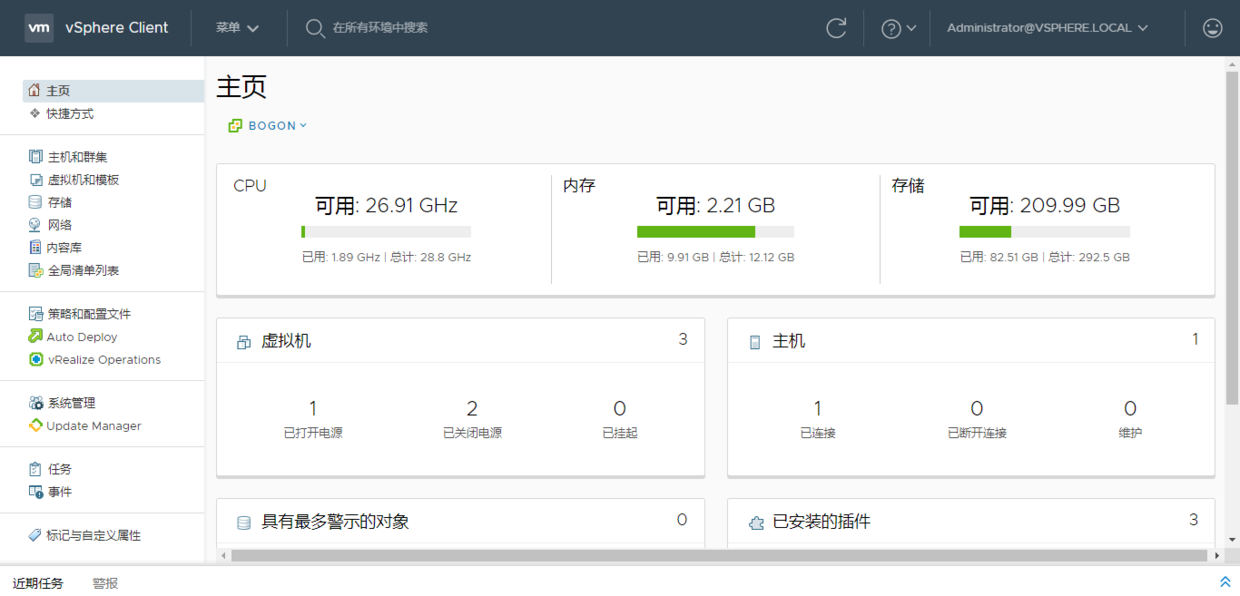1240x596 pixels.
Task: Switch to the 近期任务 tab
Action: click(37, 583)
